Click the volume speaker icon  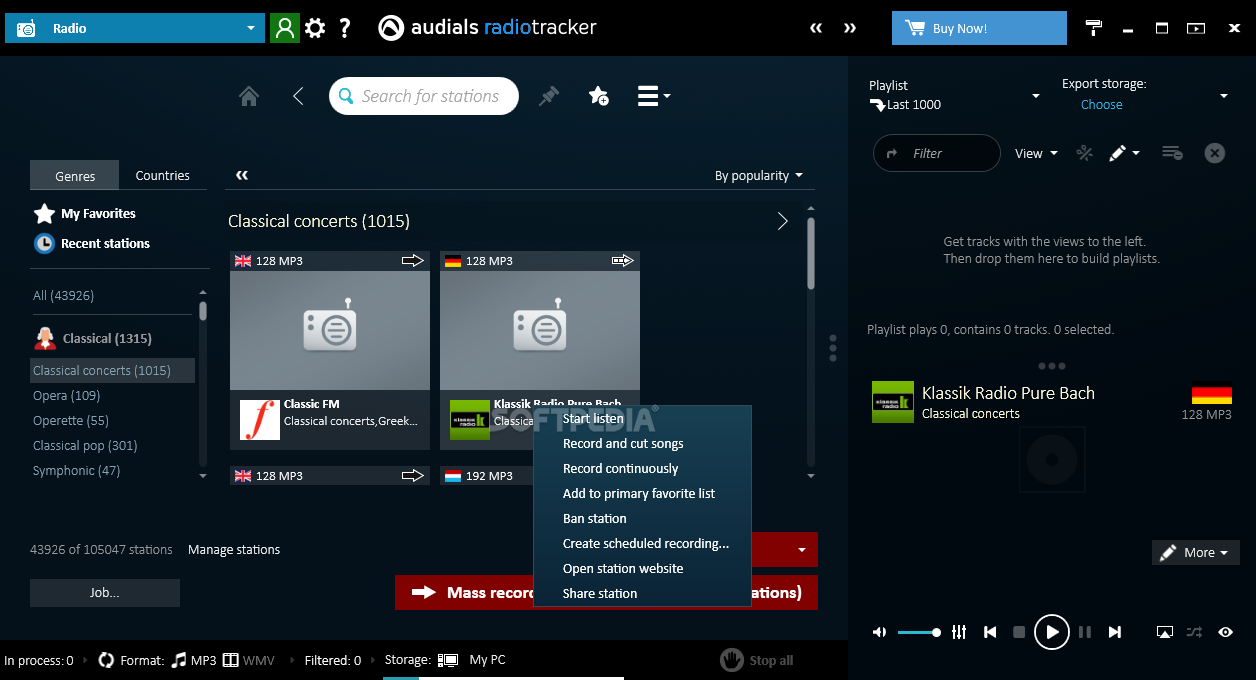[x=879, y=632]
